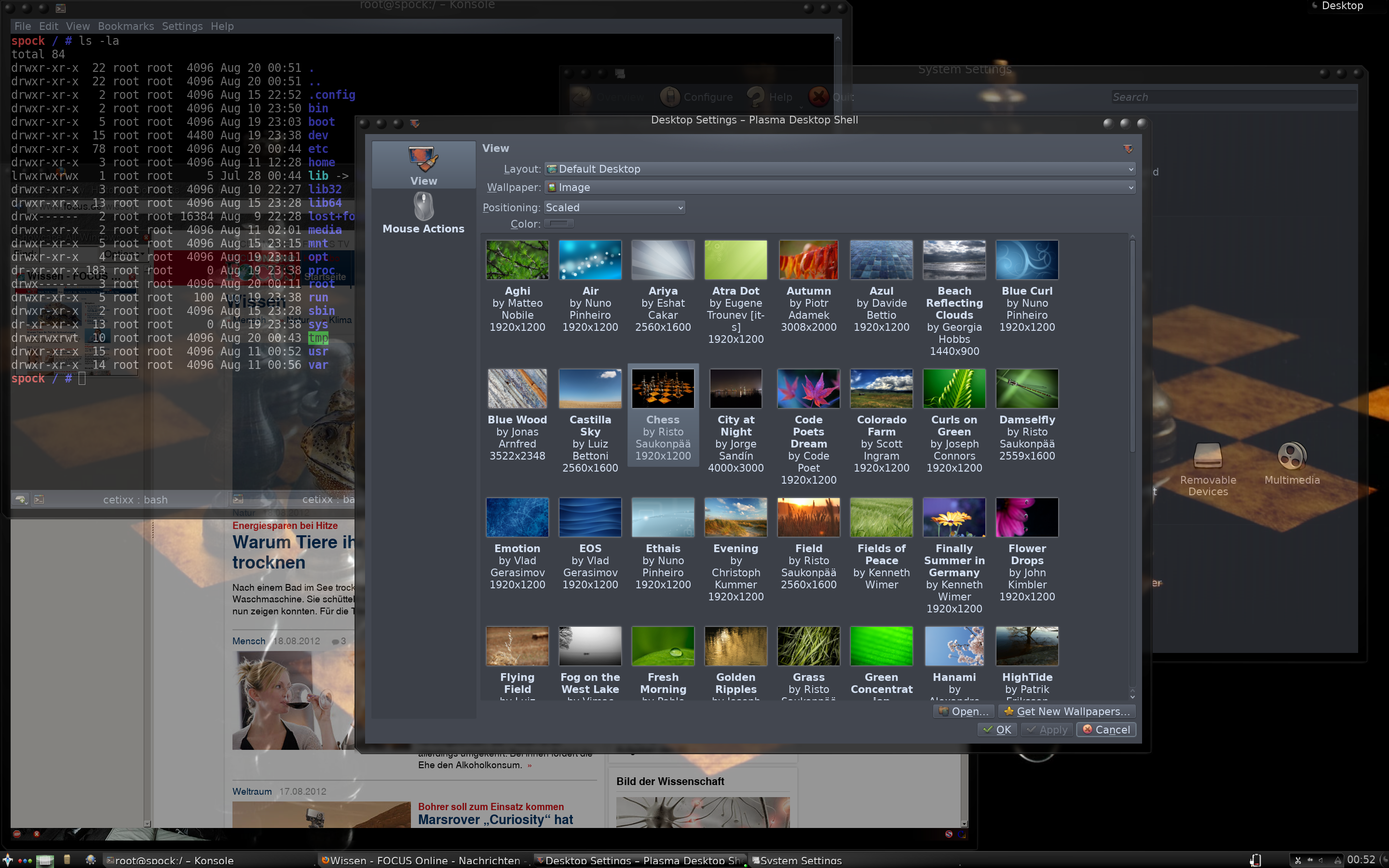The width and height of the screenshot is (1389, 868).
Task: Click the wallpaper background color swatch
Action: tap(558, 224)
